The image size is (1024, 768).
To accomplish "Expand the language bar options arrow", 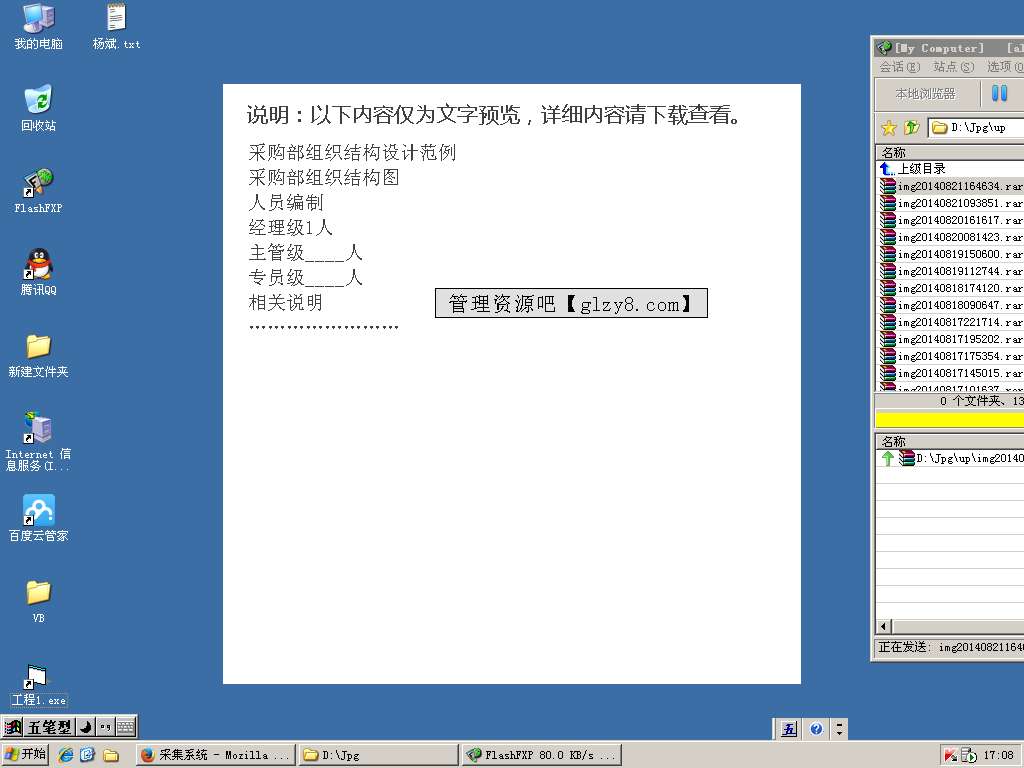I will [x=840, y=729].
